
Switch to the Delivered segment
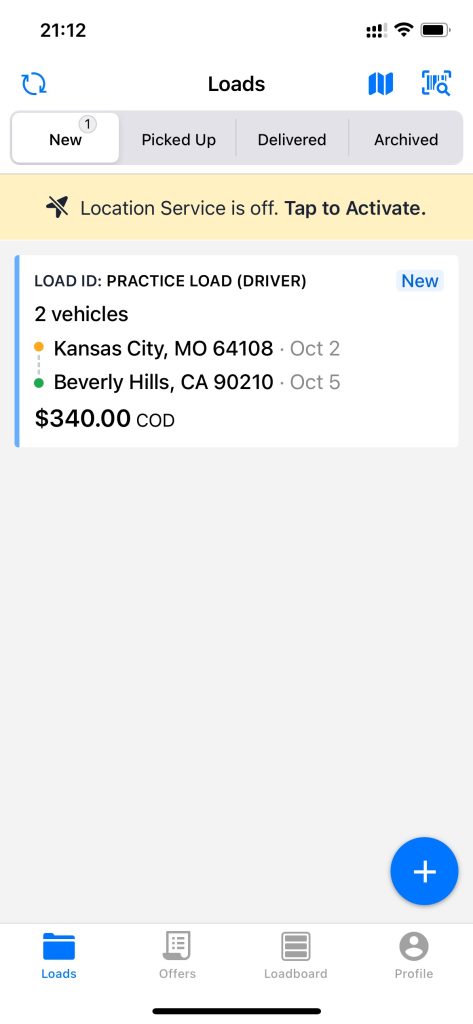(292, 140)
